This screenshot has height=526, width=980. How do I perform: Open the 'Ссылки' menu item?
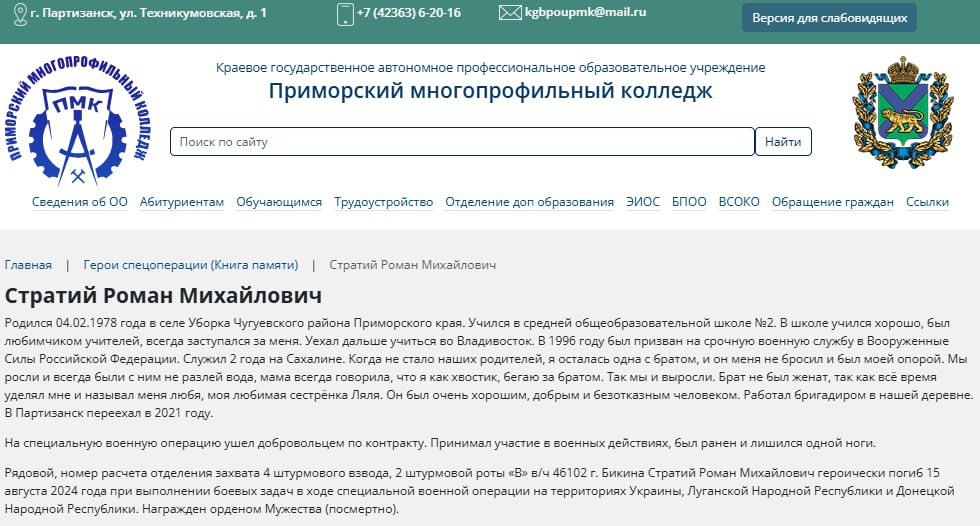click(927, 202)
